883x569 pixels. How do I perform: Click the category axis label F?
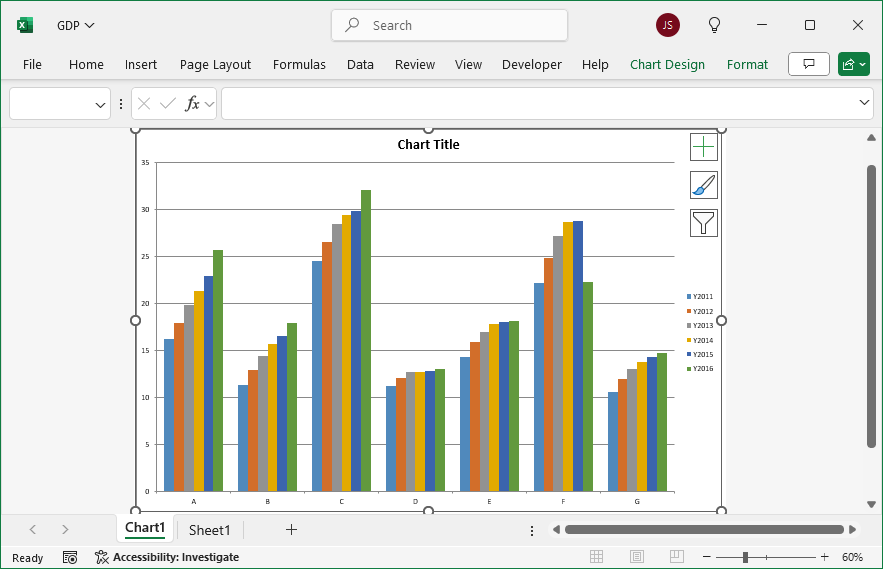click(563, 501)
